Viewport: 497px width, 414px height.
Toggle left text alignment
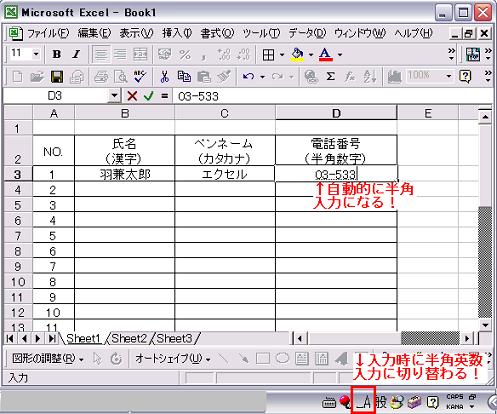[100, 54]
